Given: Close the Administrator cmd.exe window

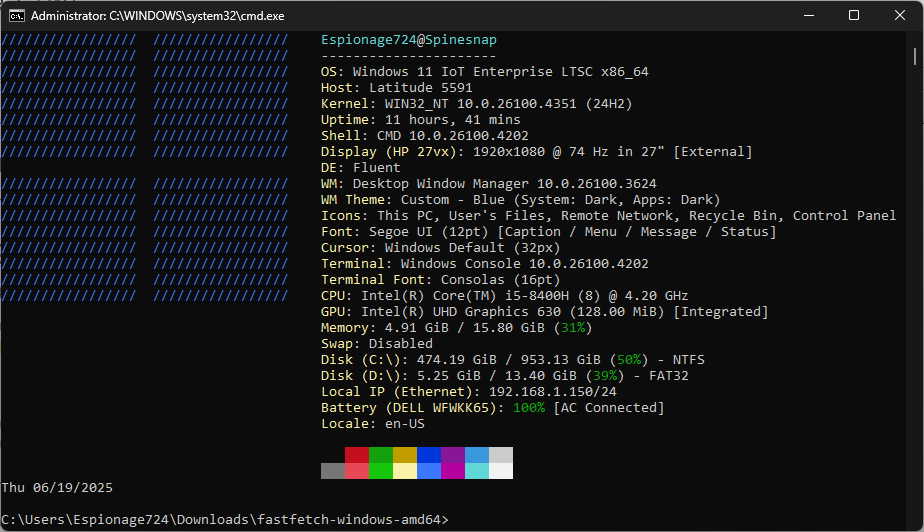Looking at the screenshot, I should (x=900, y=16).
